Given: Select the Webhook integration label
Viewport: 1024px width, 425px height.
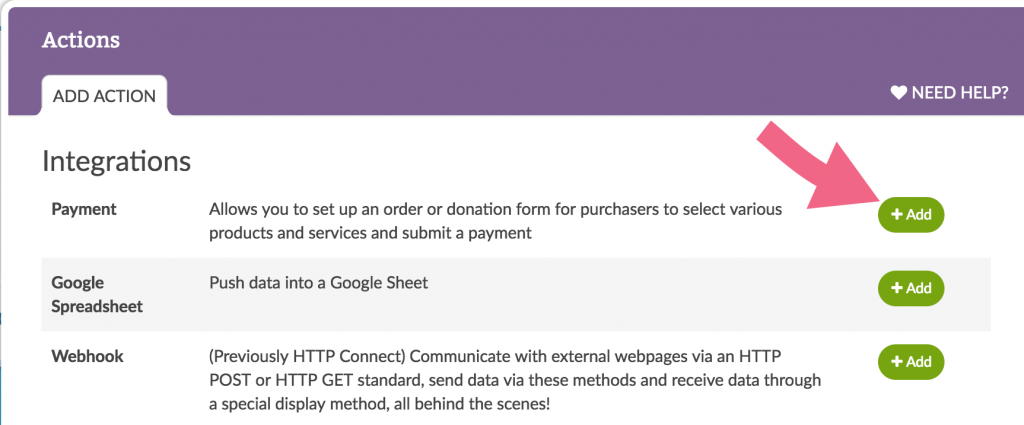Looking at the screenshot, I should (87, 356).
